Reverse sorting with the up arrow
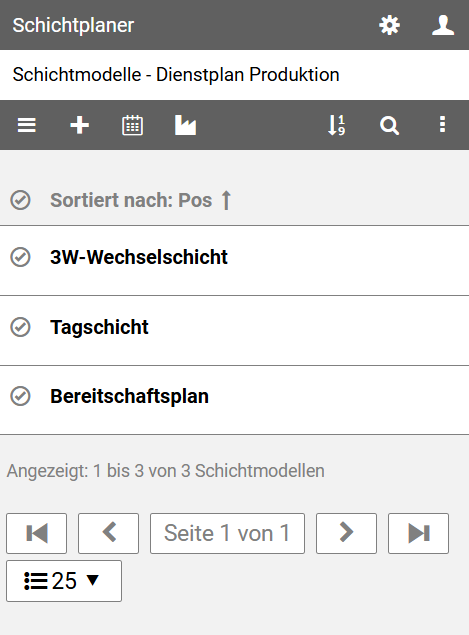469x635 pixels. pos(226,200)
